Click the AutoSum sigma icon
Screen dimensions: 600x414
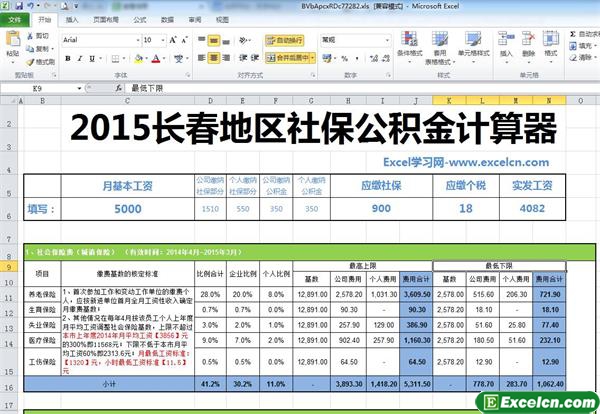pos(572,34)
